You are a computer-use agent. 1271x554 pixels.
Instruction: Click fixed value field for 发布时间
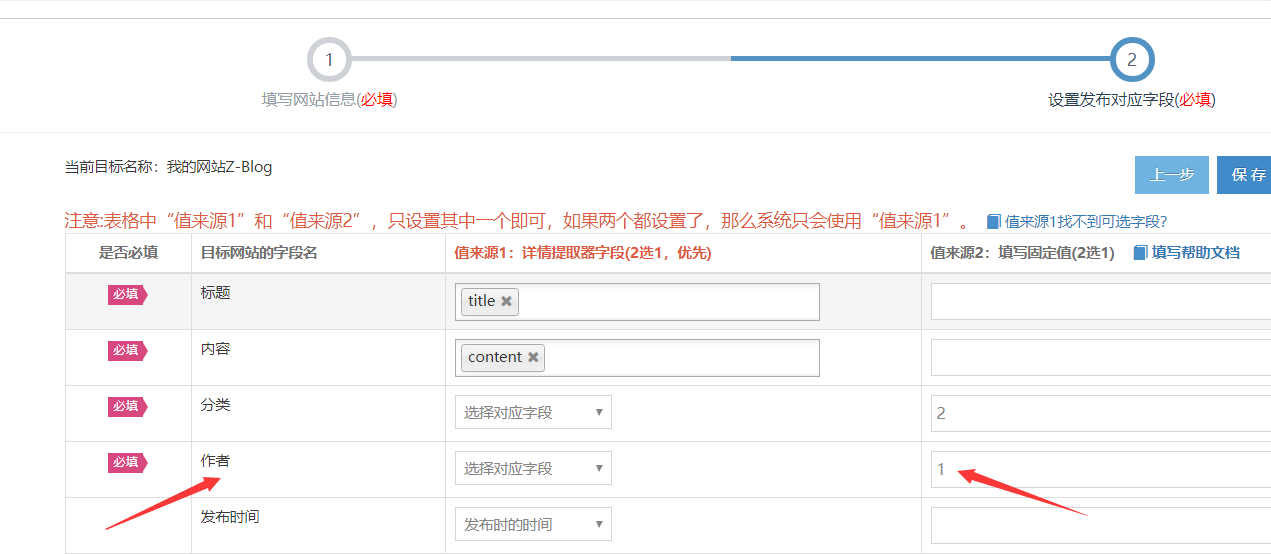[x=1101, y=525]
